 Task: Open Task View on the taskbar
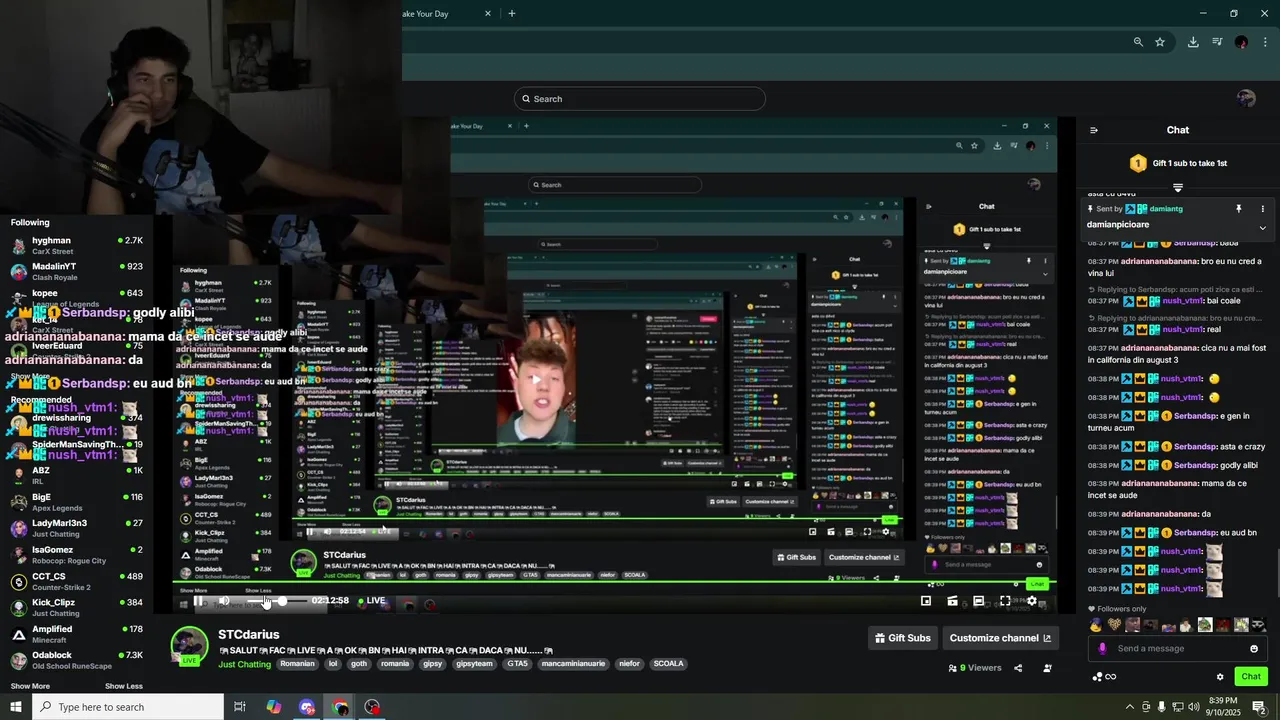(x=240, y=707)
